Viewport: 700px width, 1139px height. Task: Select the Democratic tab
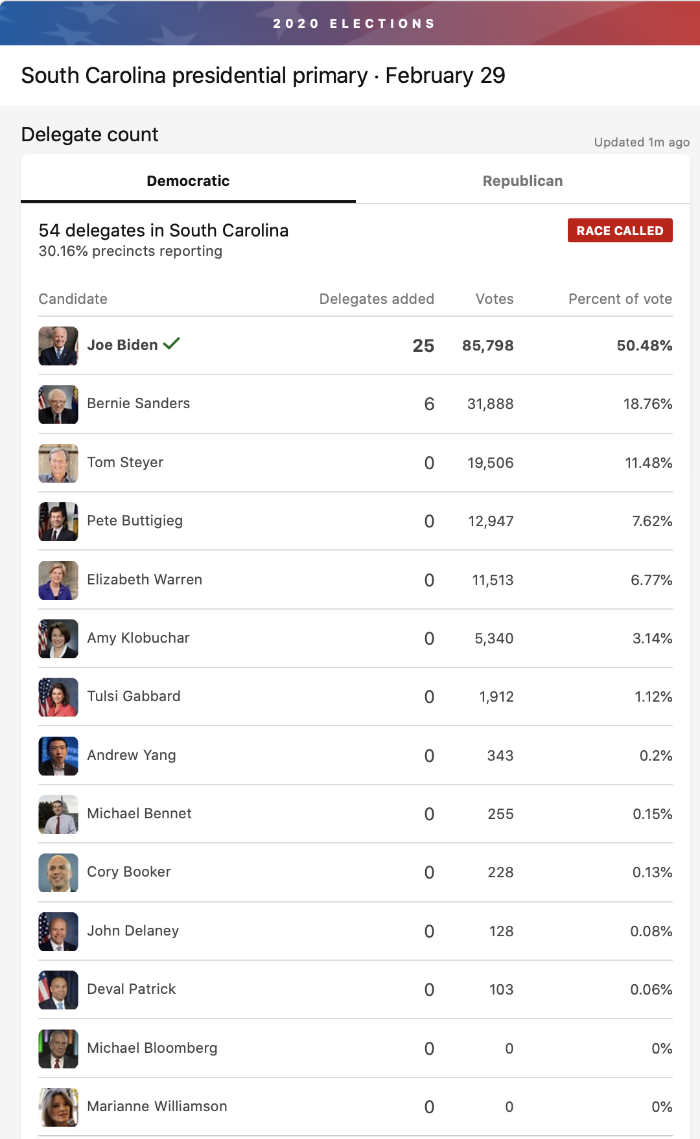click(x=188, y=181)
